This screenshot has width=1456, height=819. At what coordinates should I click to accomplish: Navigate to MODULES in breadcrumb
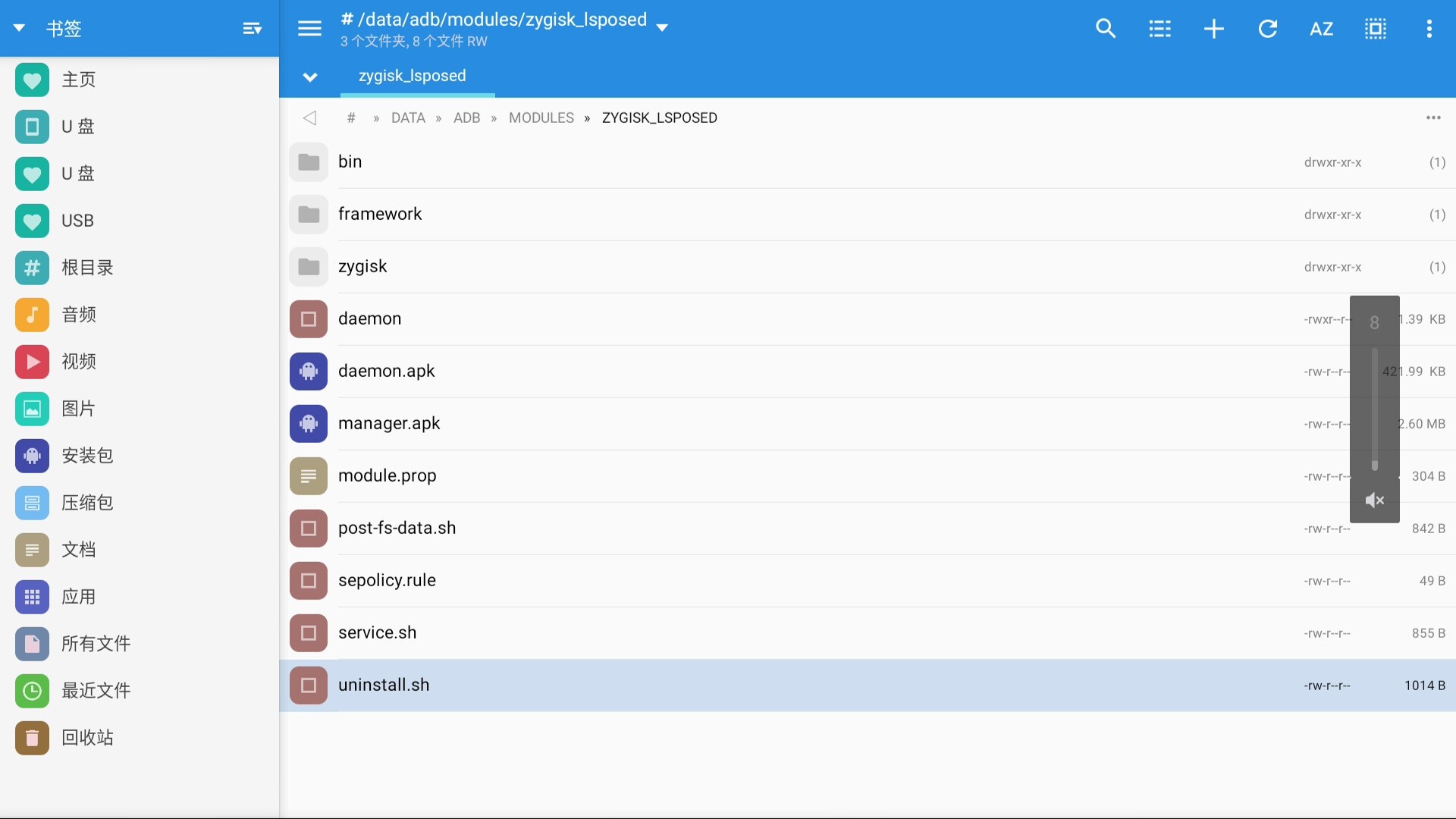coord(541,118)
